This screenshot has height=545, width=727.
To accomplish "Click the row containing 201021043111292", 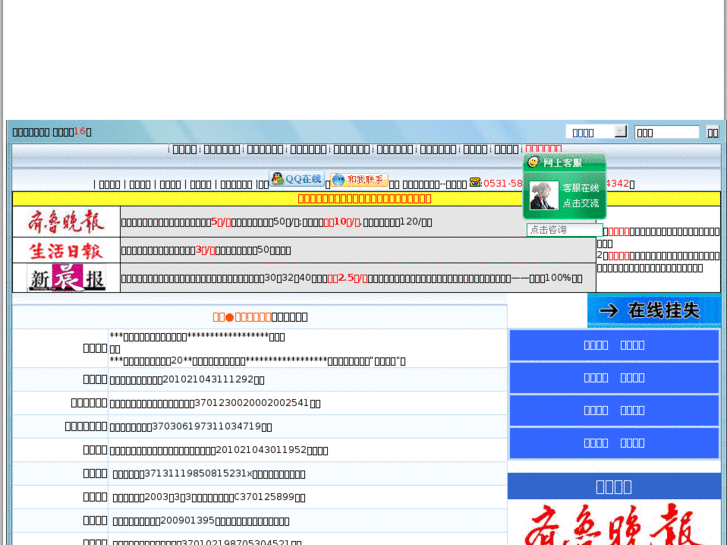I will (260, 379).
